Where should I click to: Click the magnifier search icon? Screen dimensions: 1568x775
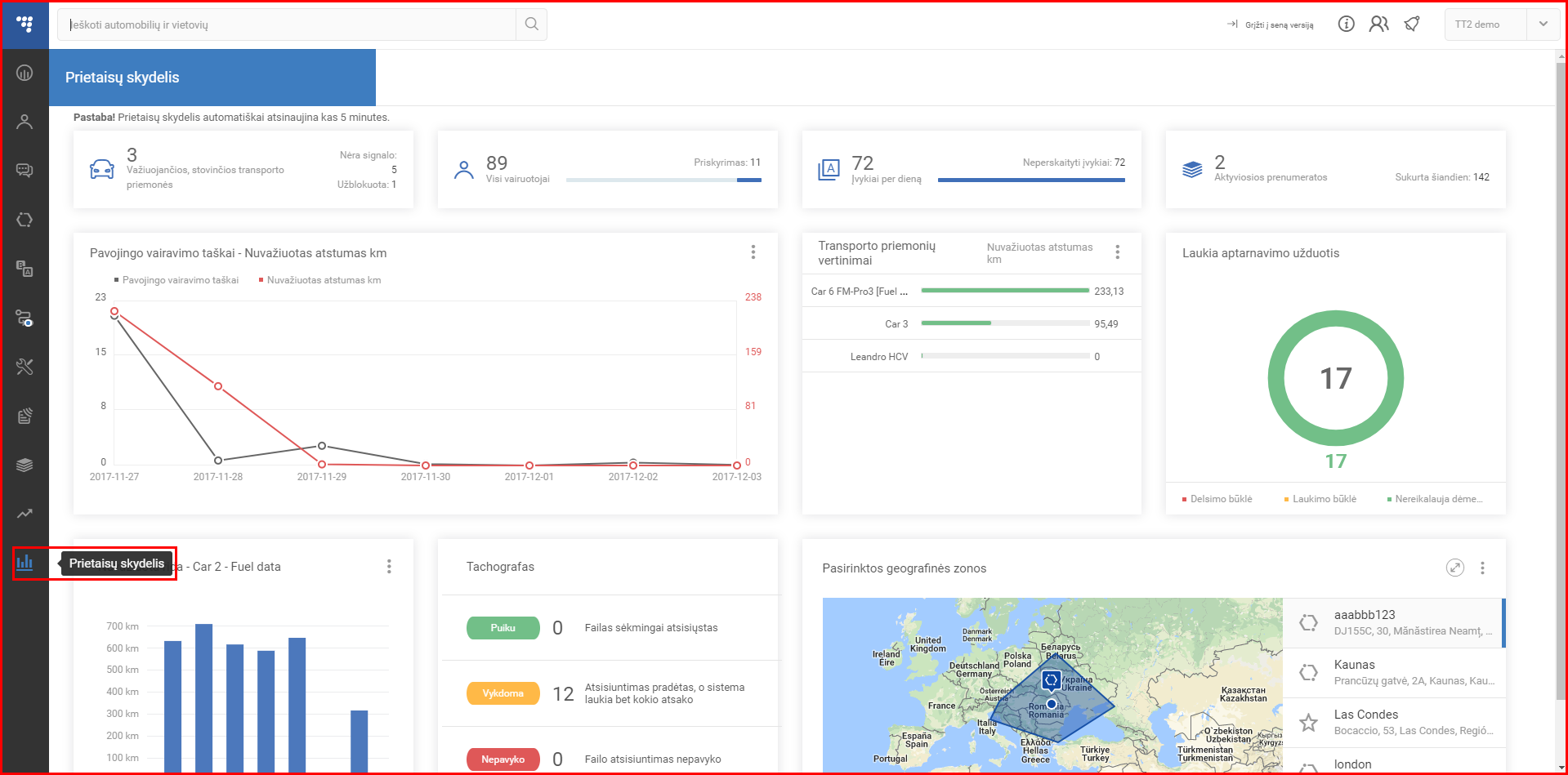(x=531, y=24)
